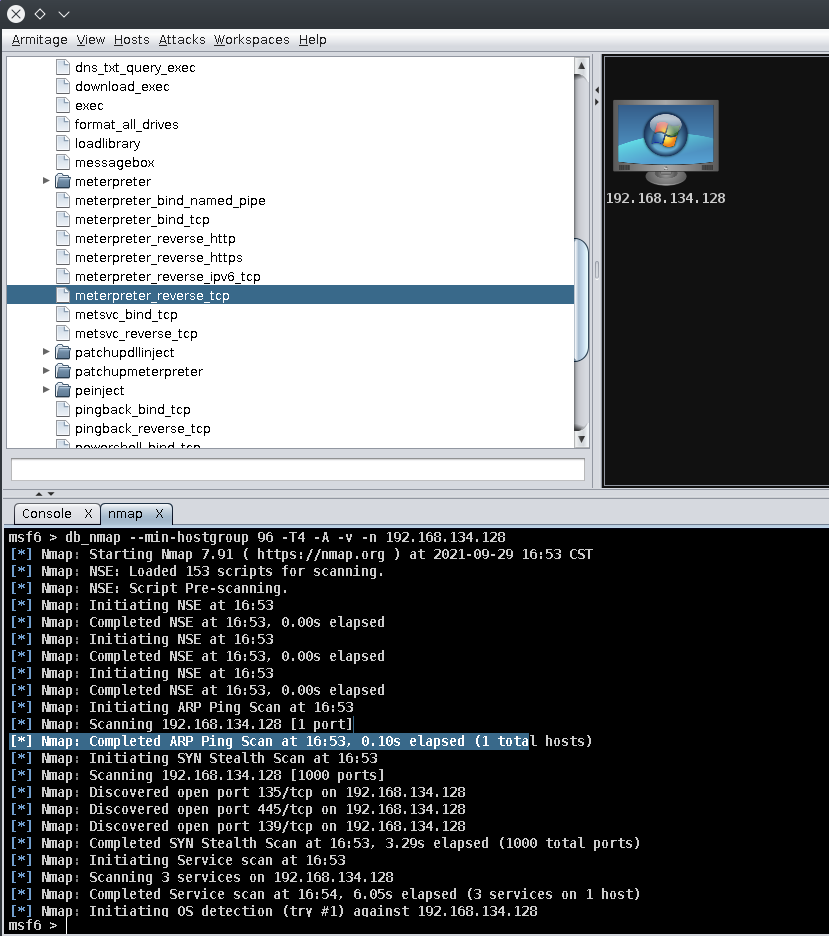Close the Console tab with its X

88,514
